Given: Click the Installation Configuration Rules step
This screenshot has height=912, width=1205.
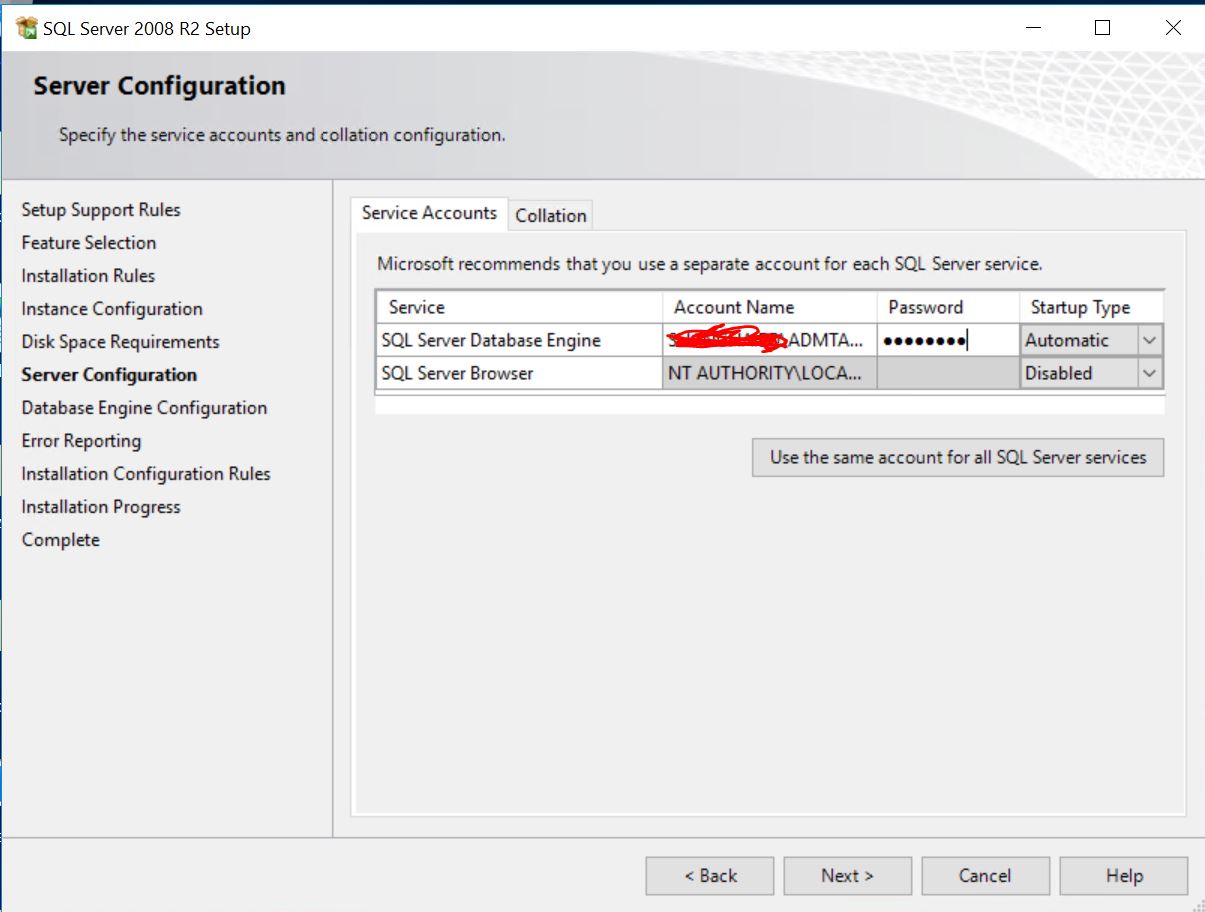Looking at the screenshot, I should 146,474.
